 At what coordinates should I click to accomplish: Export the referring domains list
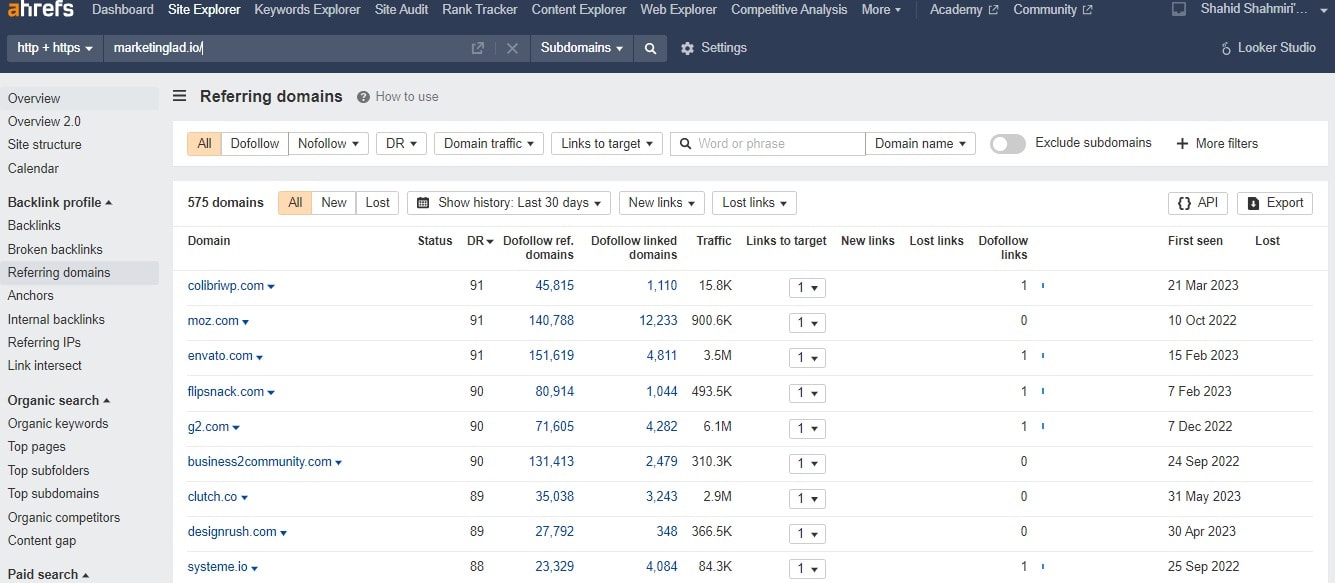pos(1275,203)
